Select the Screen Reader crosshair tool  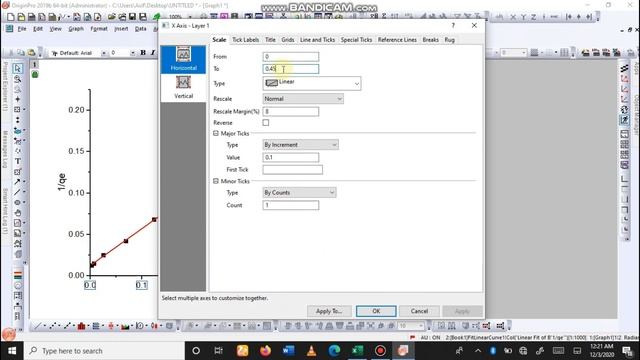click(18, 99)
